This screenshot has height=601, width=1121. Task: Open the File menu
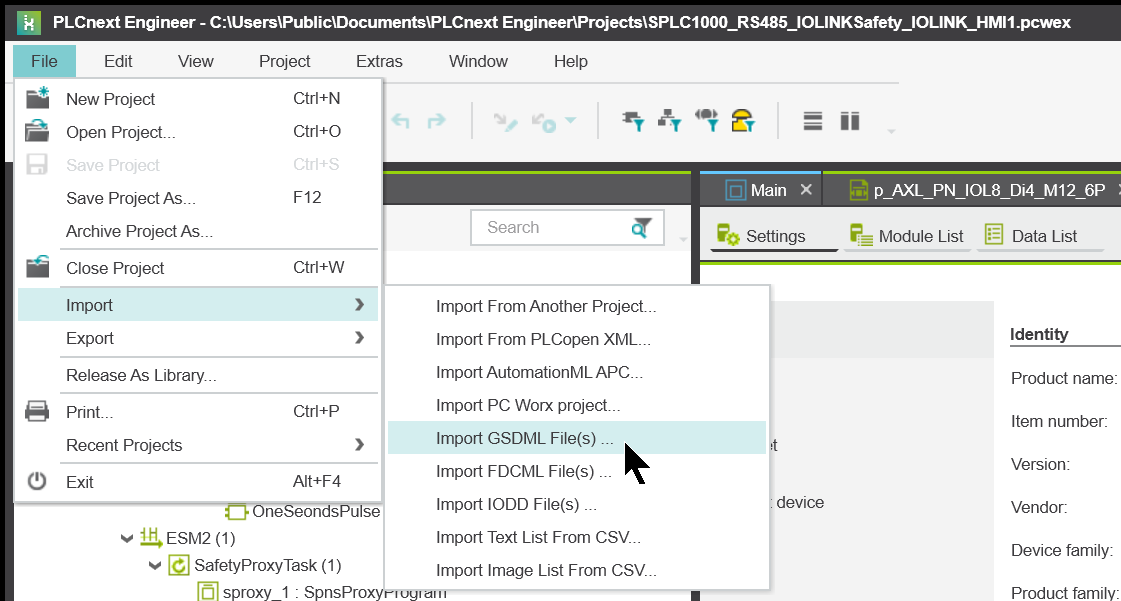click(44, 61)
